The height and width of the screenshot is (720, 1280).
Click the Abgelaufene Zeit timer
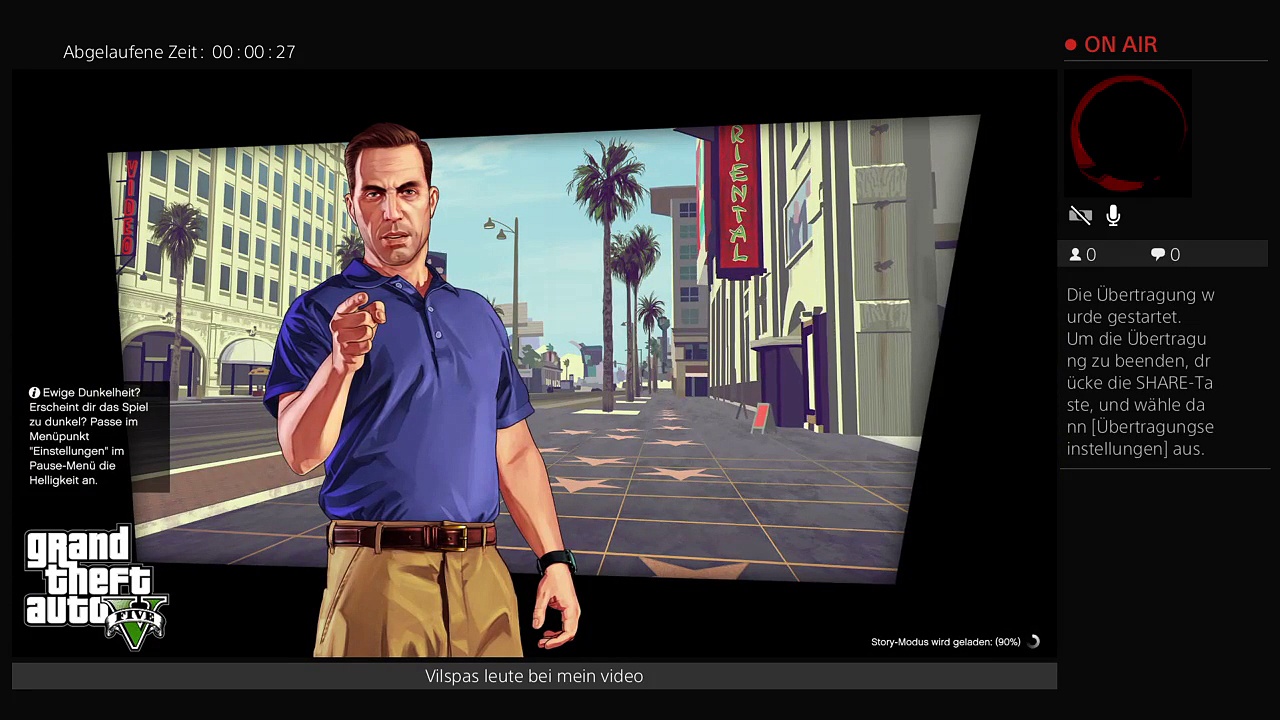point(180,52)
